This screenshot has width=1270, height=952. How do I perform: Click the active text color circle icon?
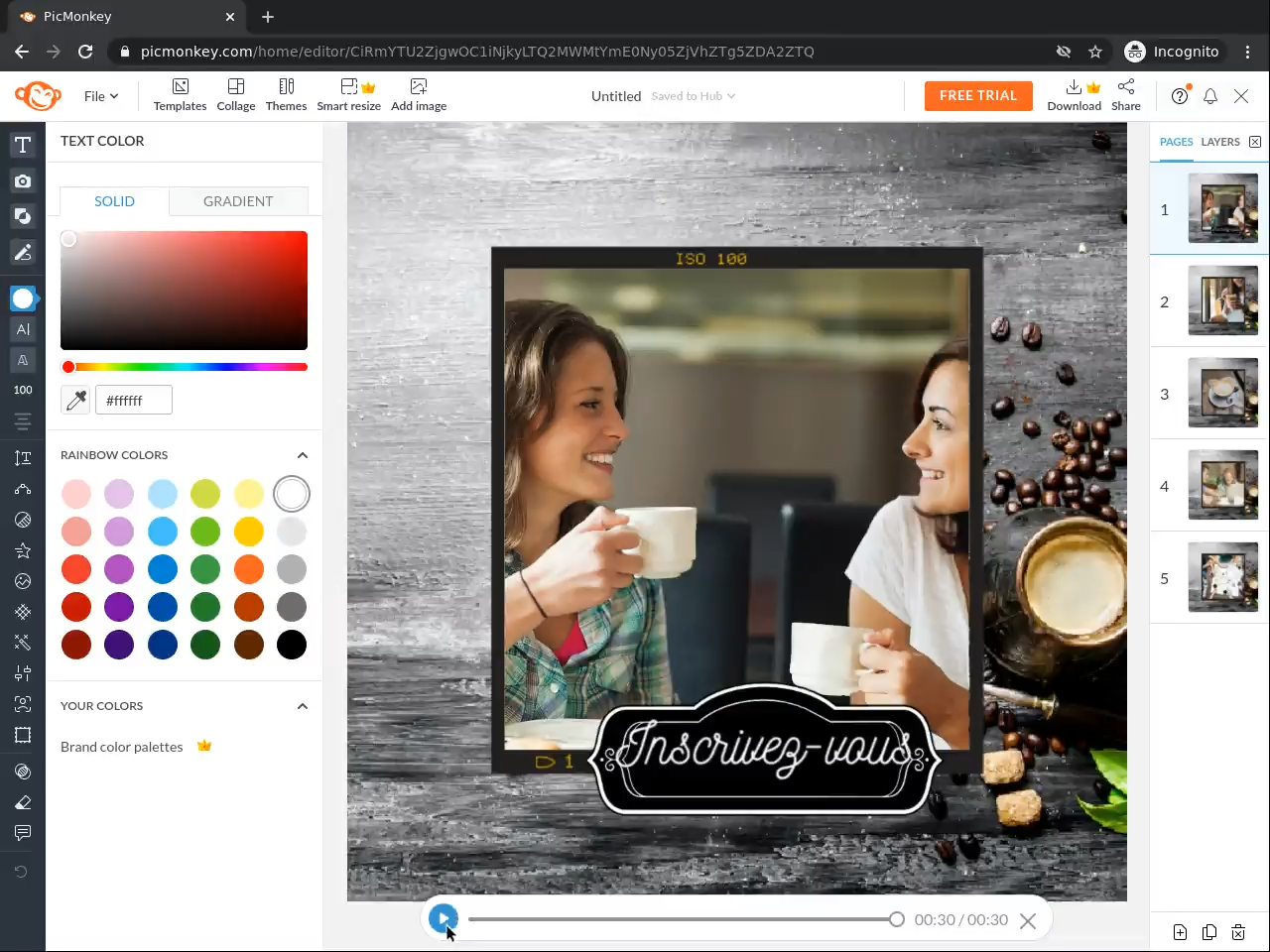[x=23, y=298]
